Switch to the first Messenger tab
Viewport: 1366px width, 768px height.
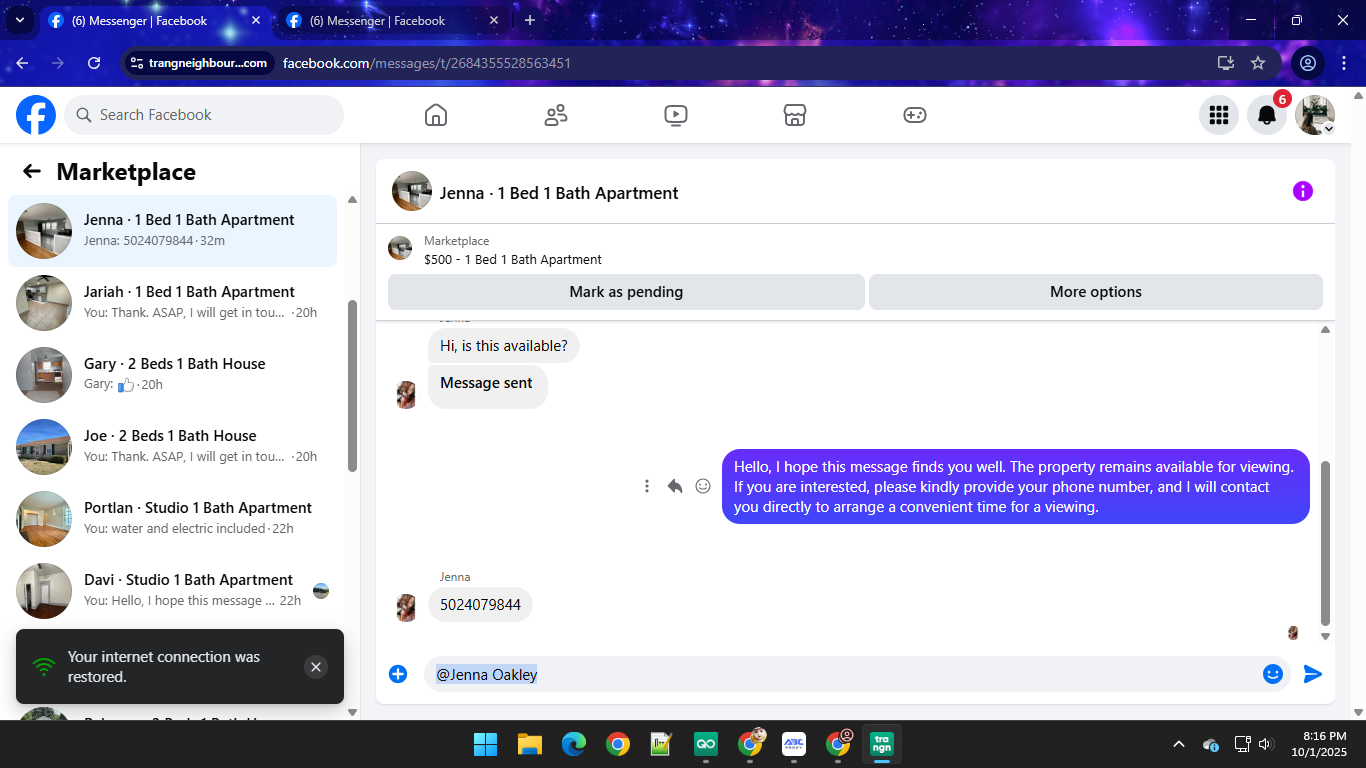[153, 20]
